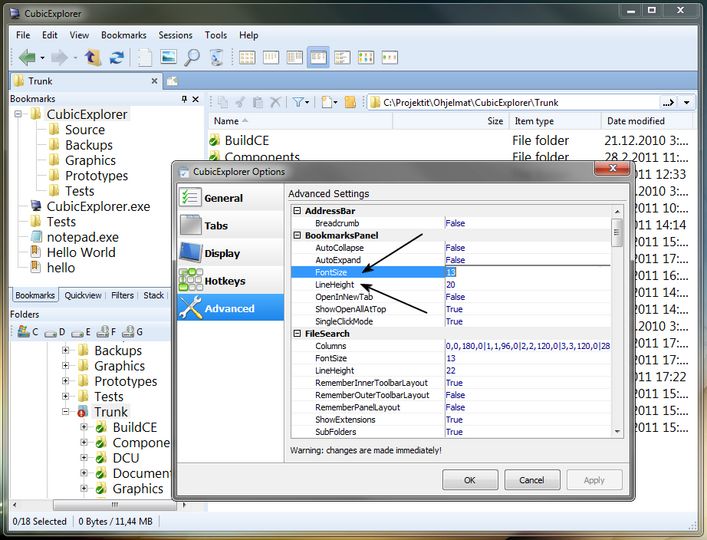Switch to the Quickview panel tab
This screenshot has height=540, width=707.
click(83, 295)
